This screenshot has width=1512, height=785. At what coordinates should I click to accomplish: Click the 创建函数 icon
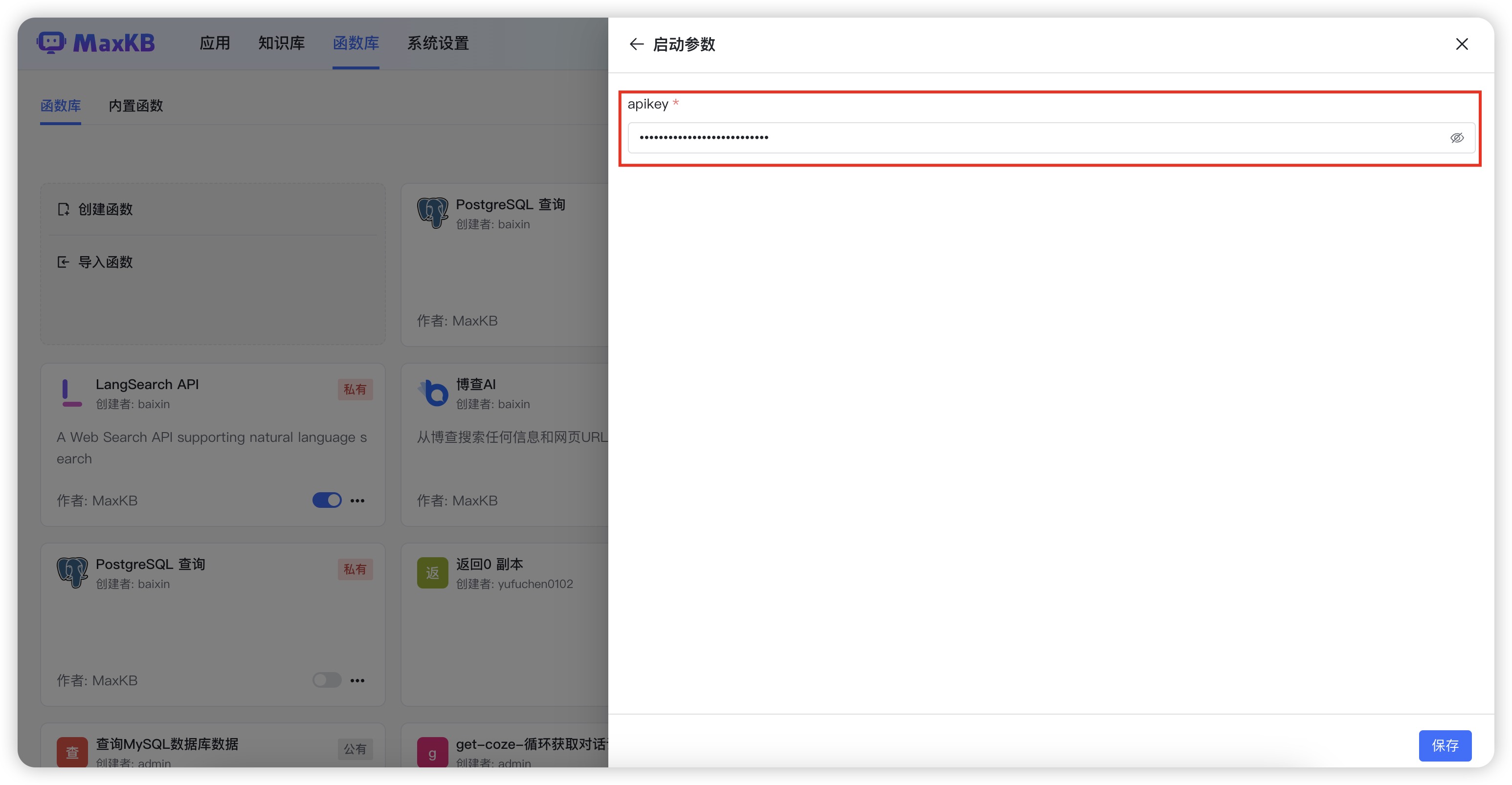point(64,210)
